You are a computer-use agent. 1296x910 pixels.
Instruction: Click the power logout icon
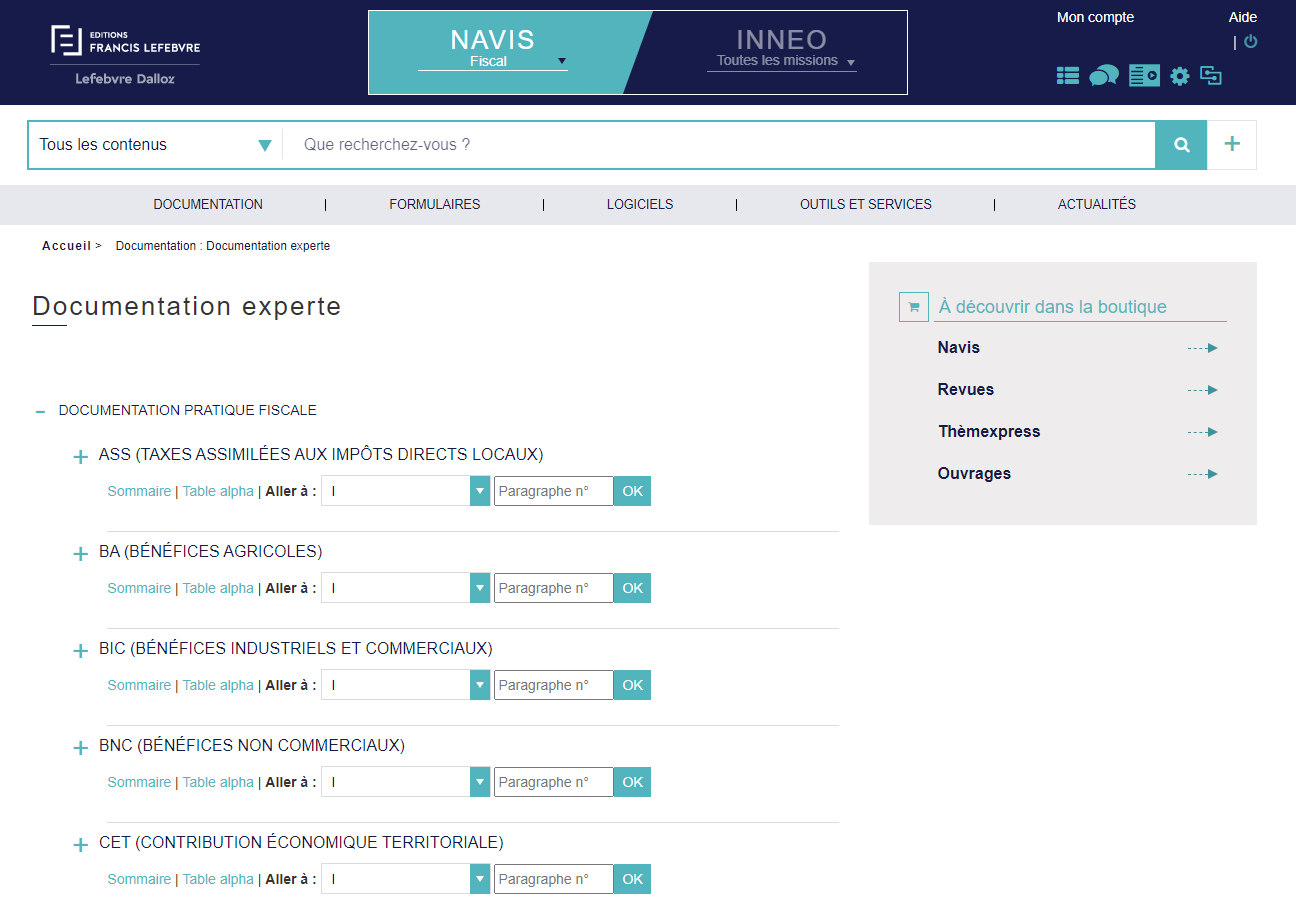tap(1250, 42)
